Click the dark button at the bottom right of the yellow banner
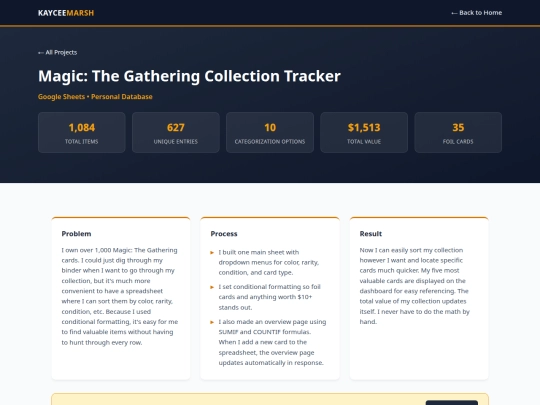Image resolution: width=540 pixels, height=405 pixels. [x=451, y=403]
